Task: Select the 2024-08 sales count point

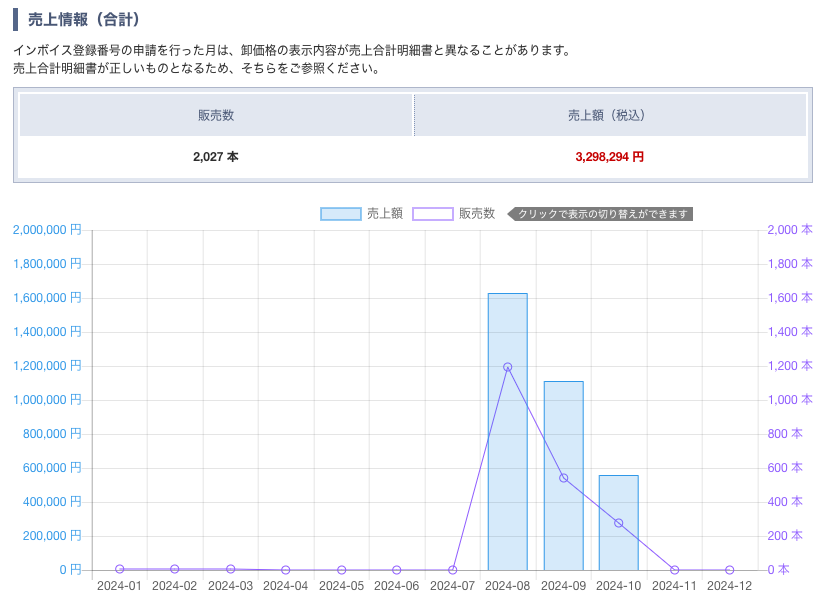Action: point(508,367)
